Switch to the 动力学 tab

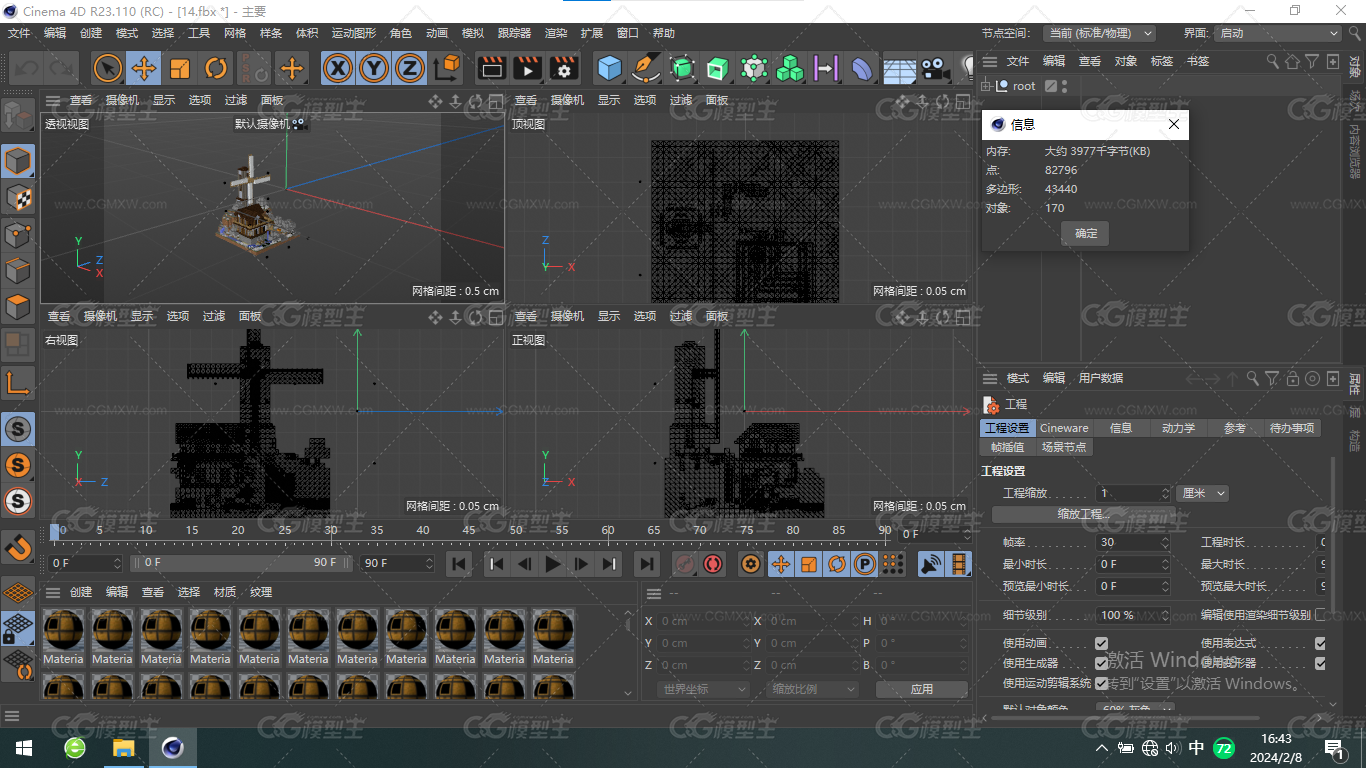pyautogui.click(x=1178, y=428)
